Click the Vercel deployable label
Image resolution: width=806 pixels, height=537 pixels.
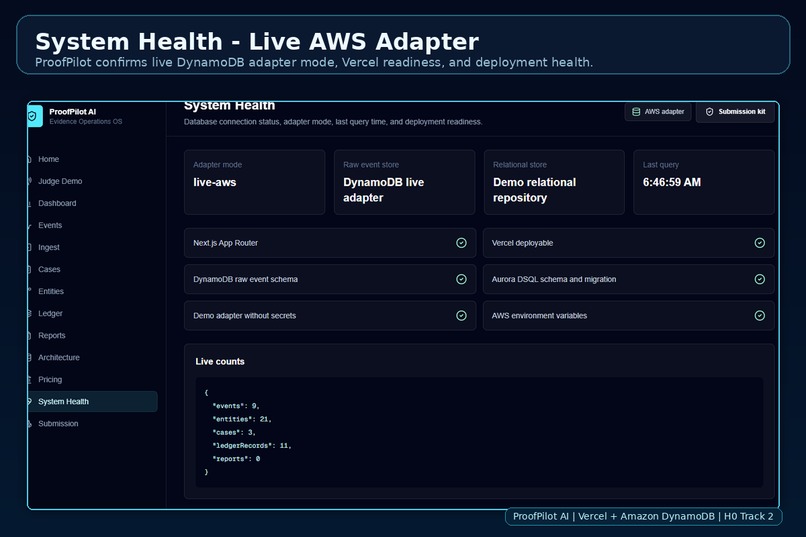coord(522,243)
